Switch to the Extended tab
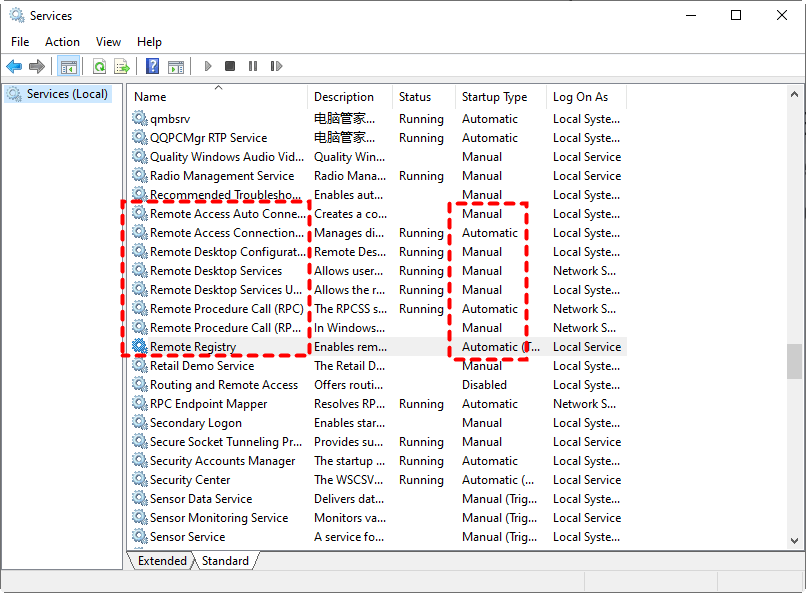806x593 pixels. pos(162,561)
